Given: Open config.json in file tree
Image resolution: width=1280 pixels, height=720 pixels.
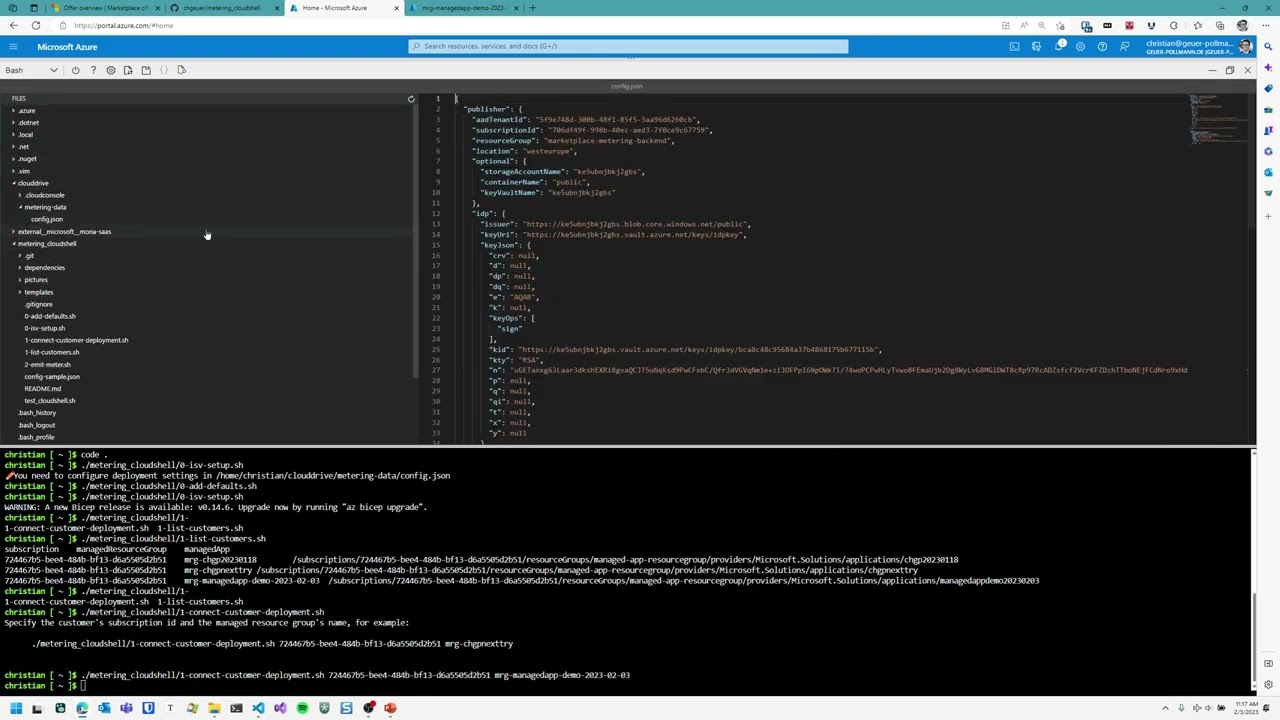Looking at the screenshot, I should (x=46, y=219).
